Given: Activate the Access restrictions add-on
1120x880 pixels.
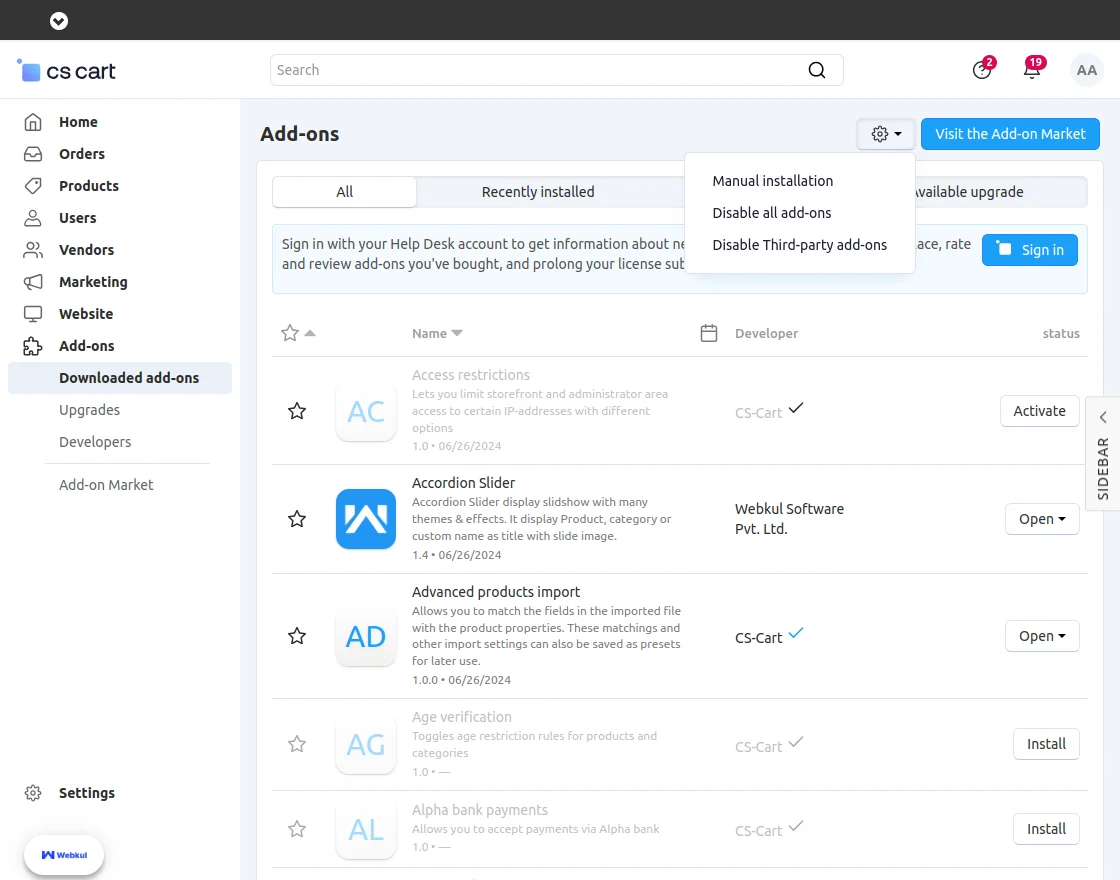Looking at the screenshot, I should coord(1039,411).
